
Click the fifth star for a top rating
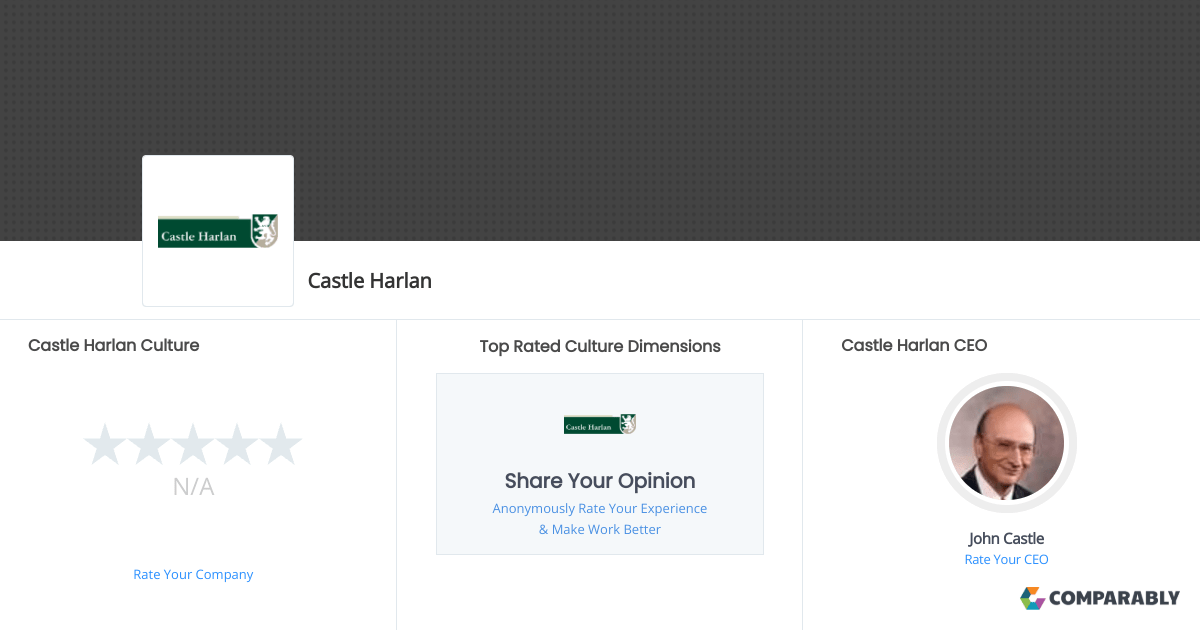coord(281,444)
